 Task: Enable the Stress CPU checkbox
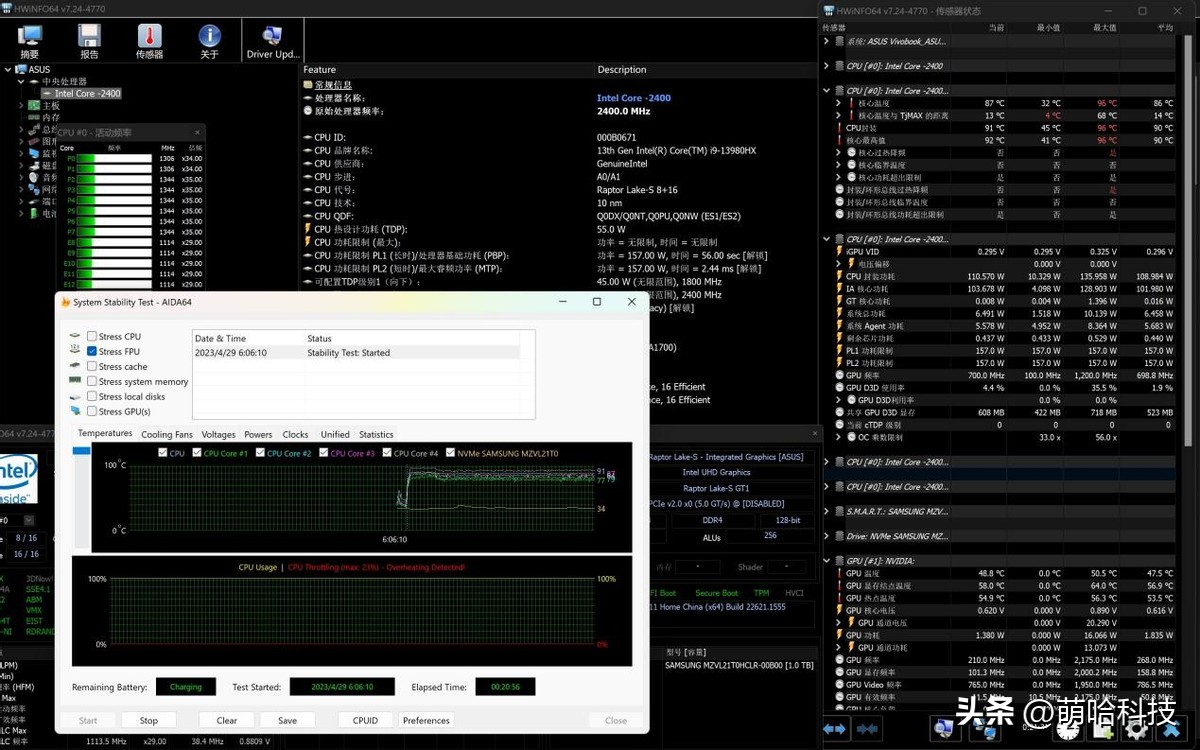point(92,337)
